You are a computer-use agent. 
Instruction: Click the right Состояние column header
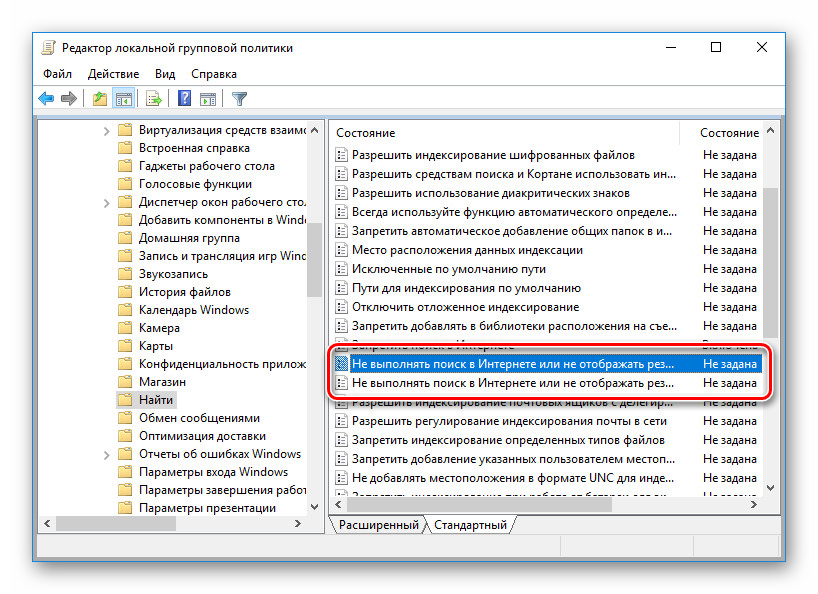pyautogui.click(x=728, y=133)
